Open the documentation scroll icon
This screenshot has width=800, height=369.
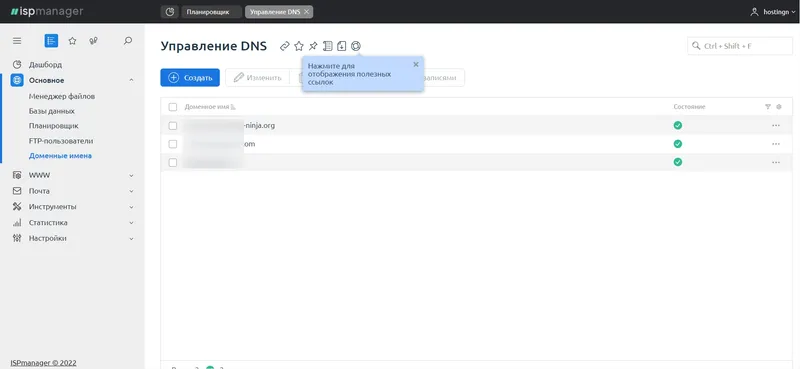328,46
